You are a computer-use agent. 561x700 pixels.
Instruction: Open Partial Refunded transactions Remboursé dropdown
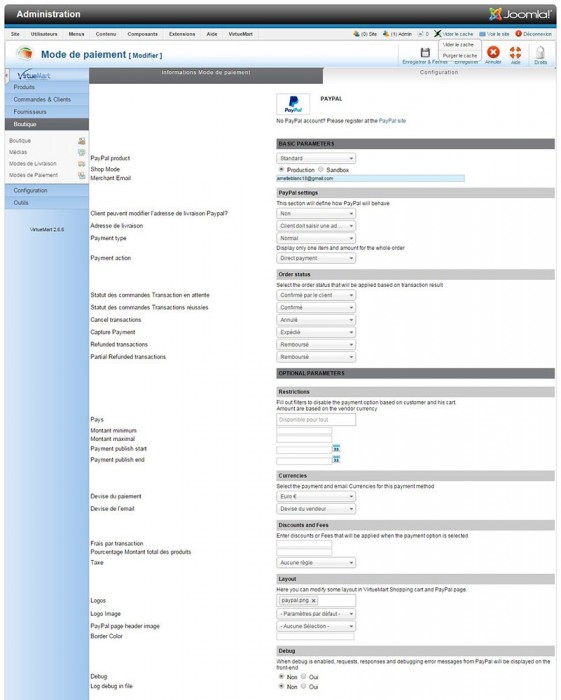pos(316,357)
